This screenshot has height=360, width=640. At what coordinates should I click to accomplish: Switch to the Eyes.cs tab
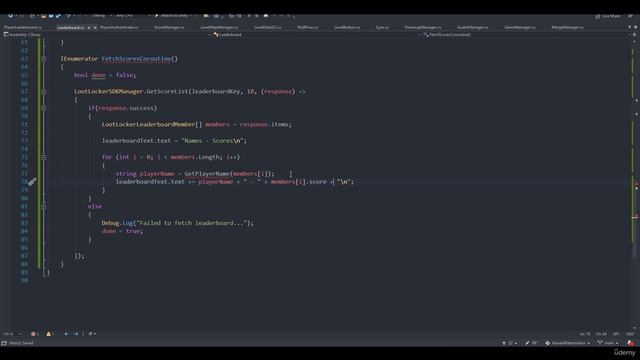click(382, 27)
